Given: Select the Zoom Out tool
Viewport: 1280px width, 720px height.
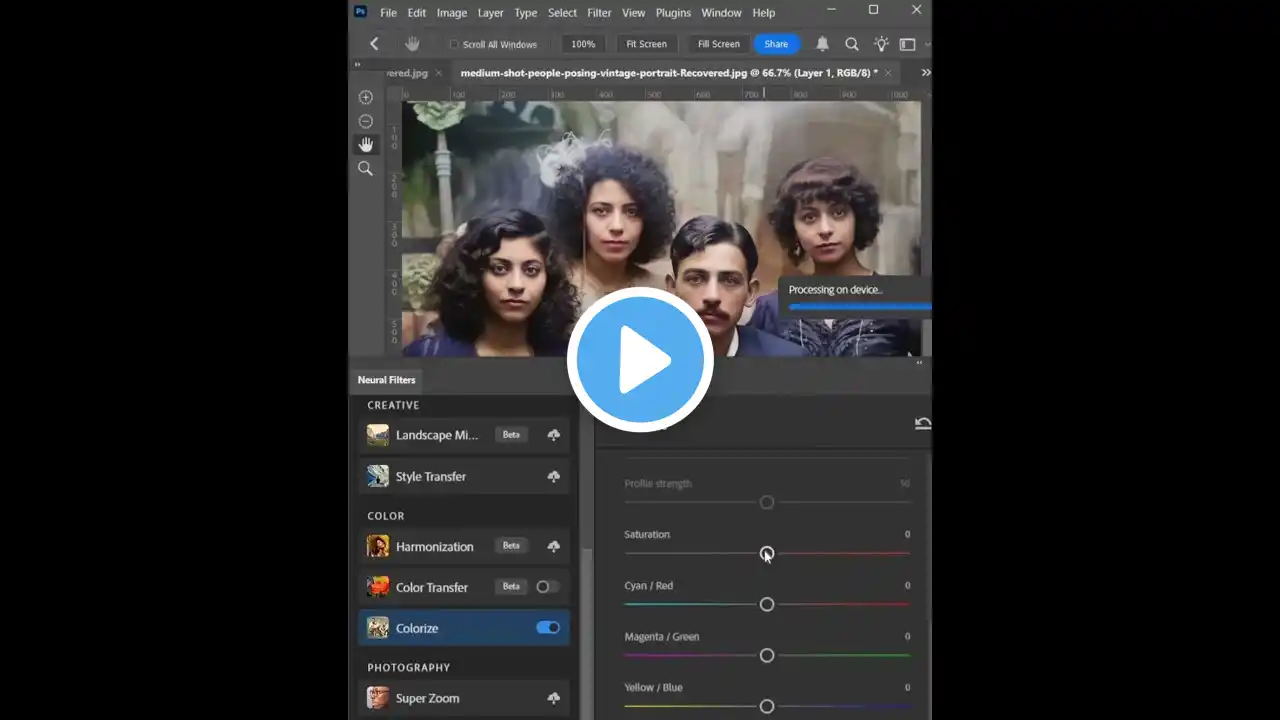Looking at the screenshot, I should click(366, 121).
